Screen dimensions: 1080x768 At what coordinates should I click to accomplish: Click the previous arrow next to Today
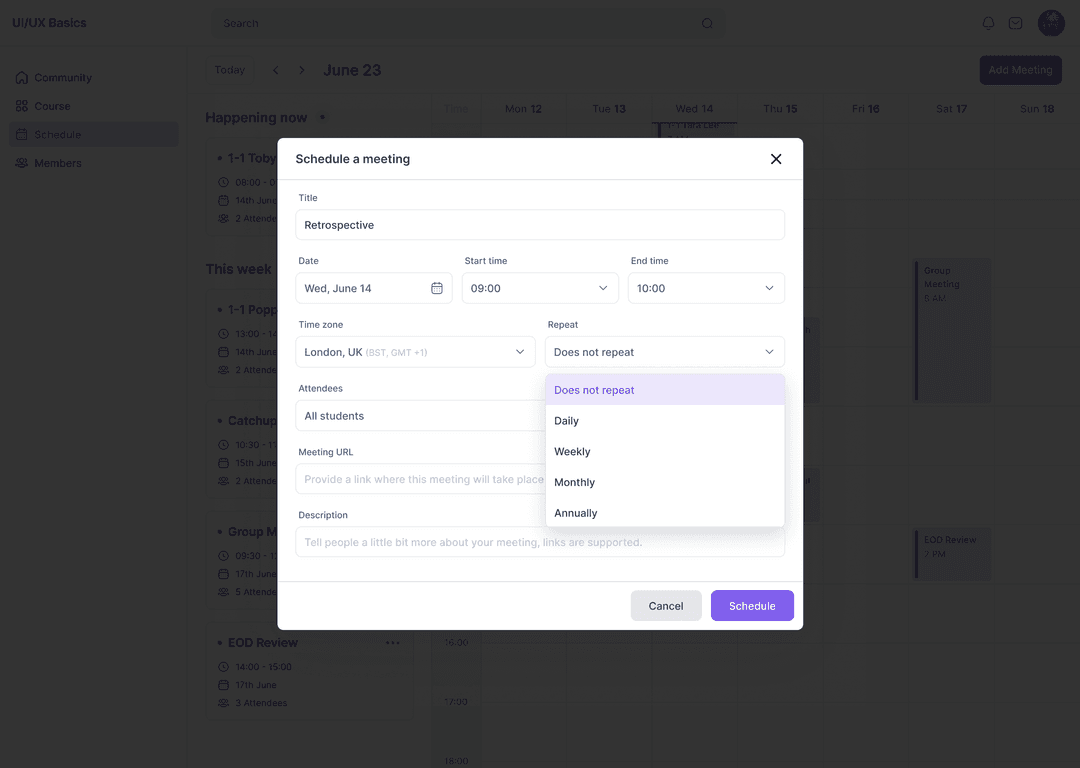pos(275,70)
